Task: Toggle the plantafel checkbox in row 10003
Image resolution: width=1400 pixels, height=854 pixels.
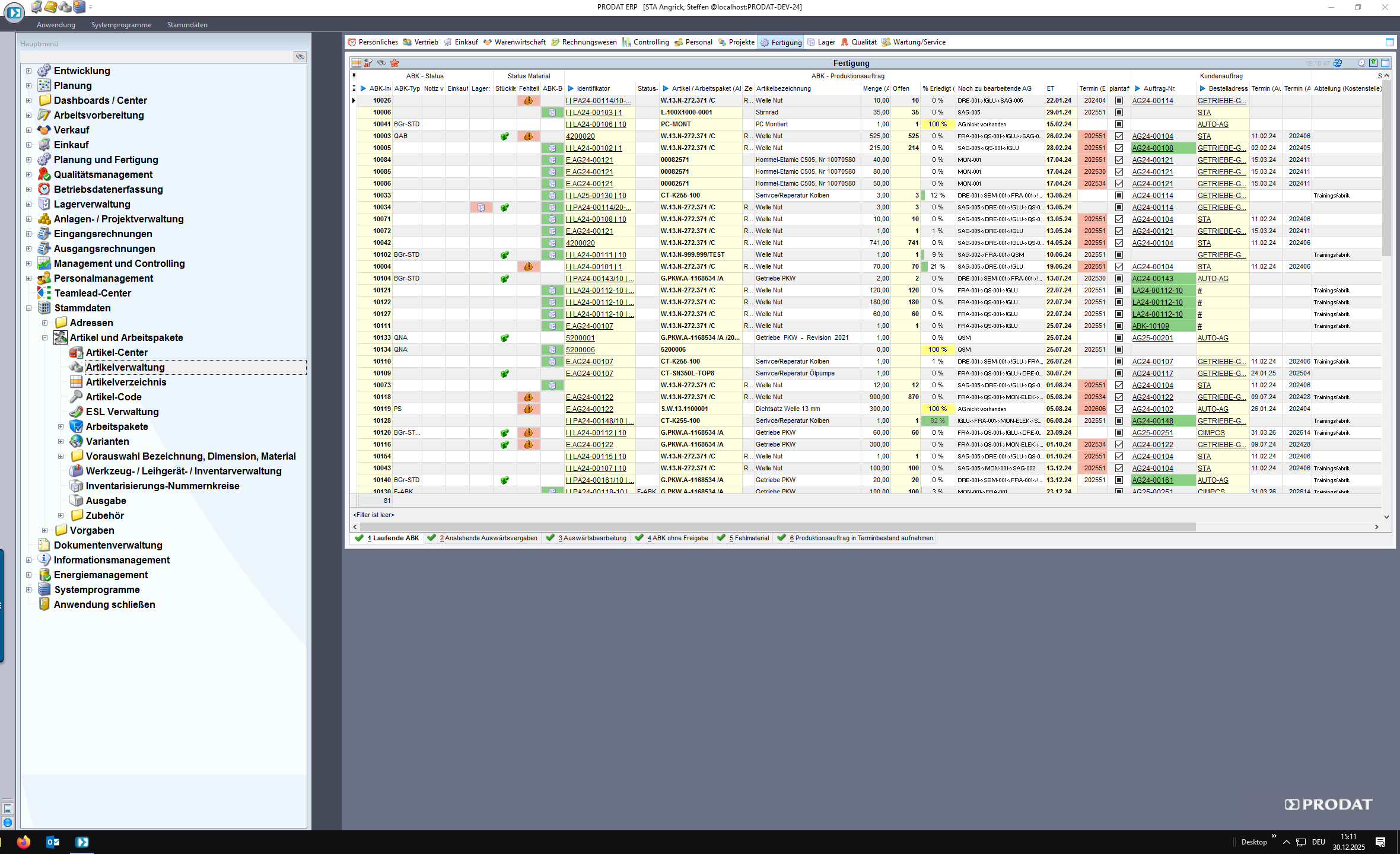Action: click(1119, 136)
